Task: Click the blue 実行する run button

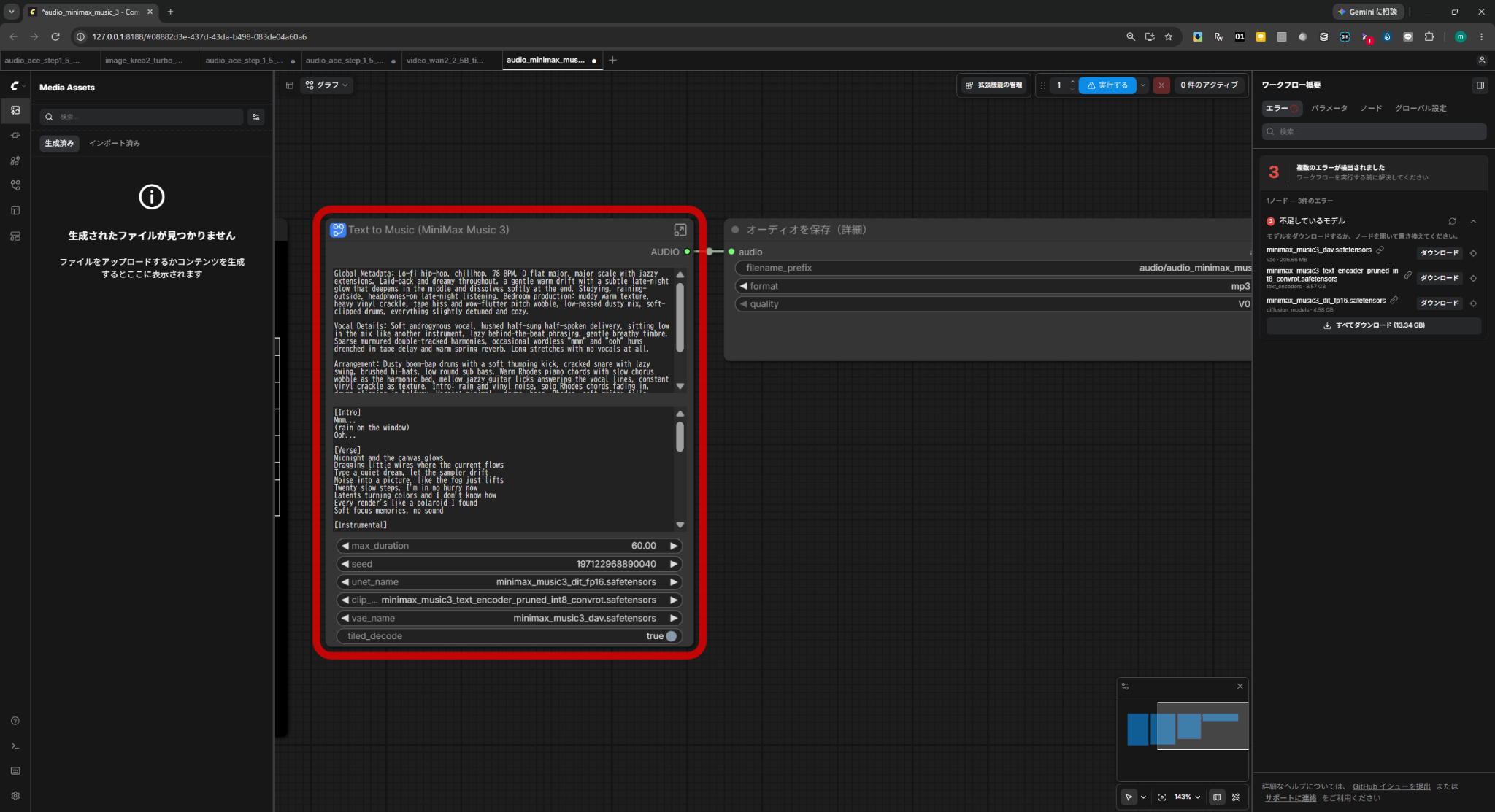Action: click(1107, 85)
